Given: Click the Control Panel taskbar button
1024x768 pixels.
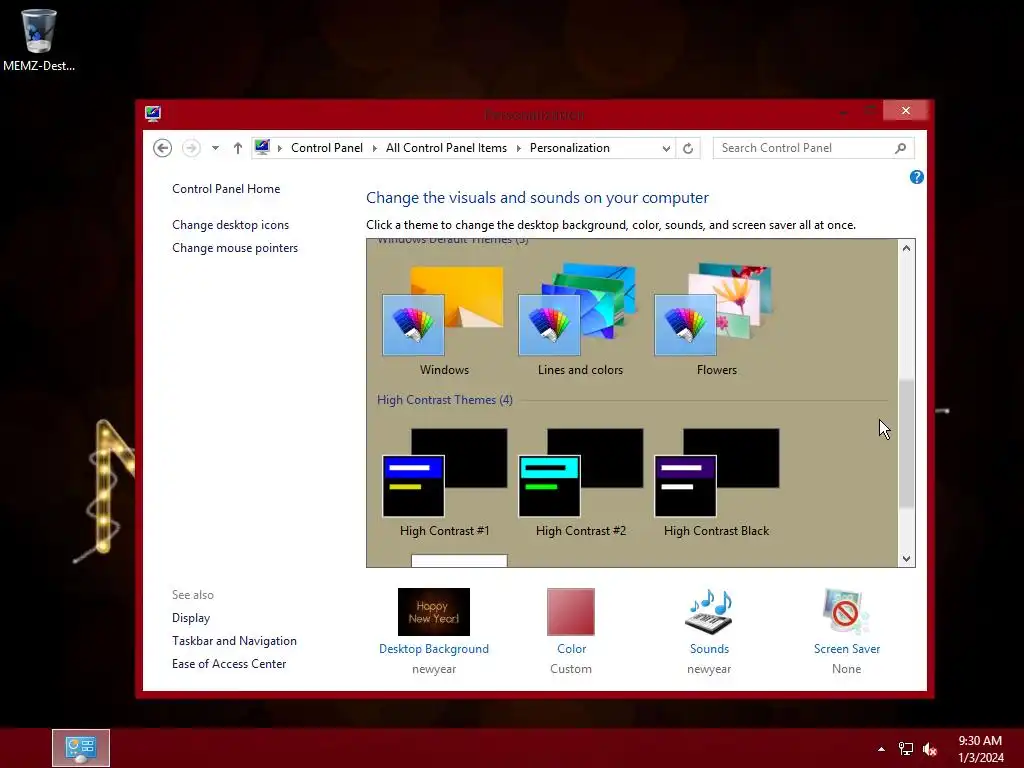Looking at the screenshot, I should 81,748.
